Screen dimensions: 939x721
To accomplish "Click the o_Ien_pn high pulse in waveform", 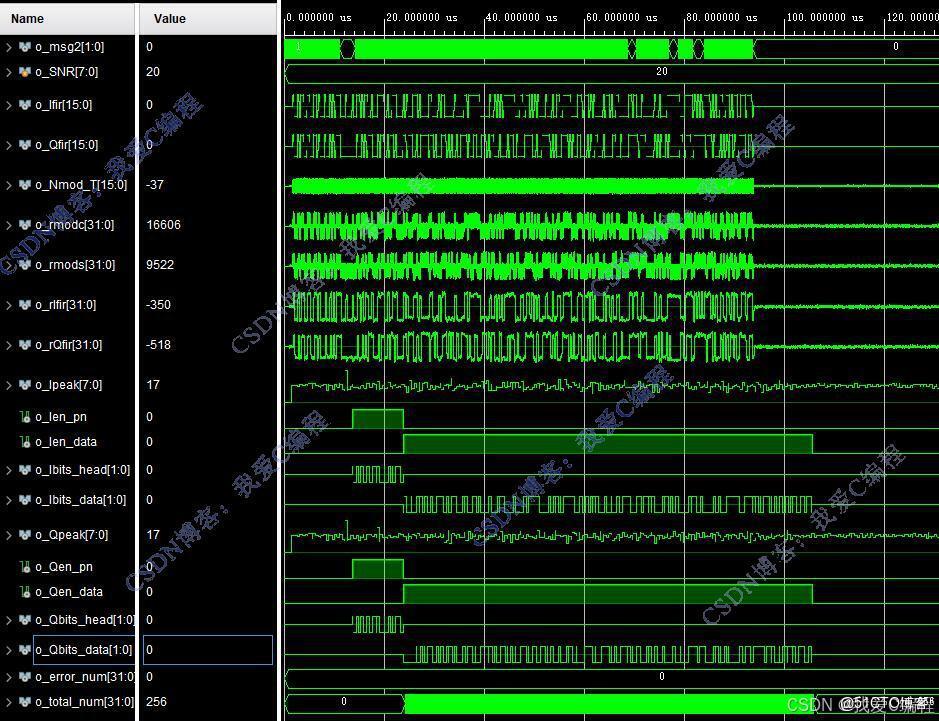I will click(378, 419).
